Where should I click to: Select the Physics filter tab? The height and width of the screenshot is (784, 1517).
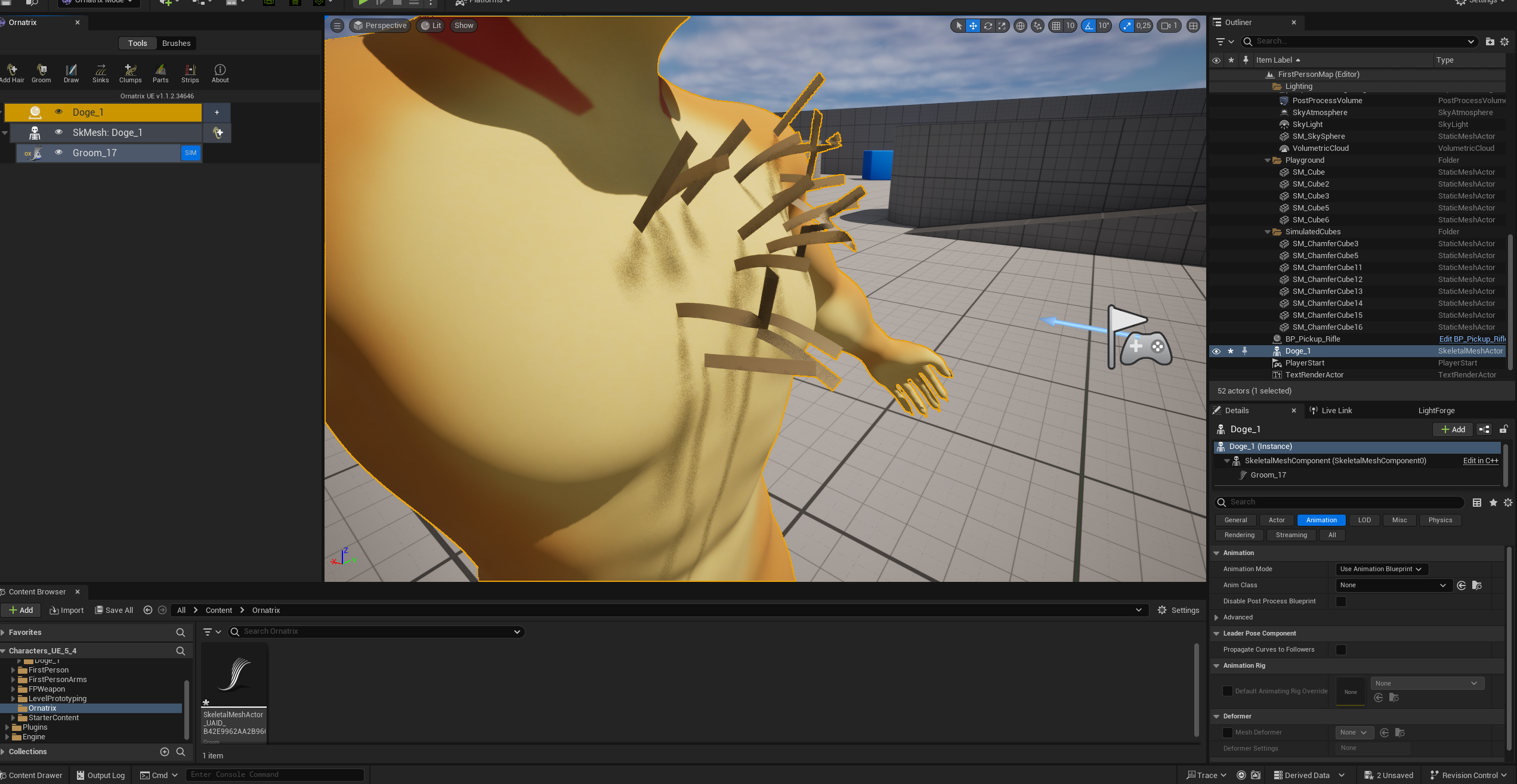[1439, 520]
